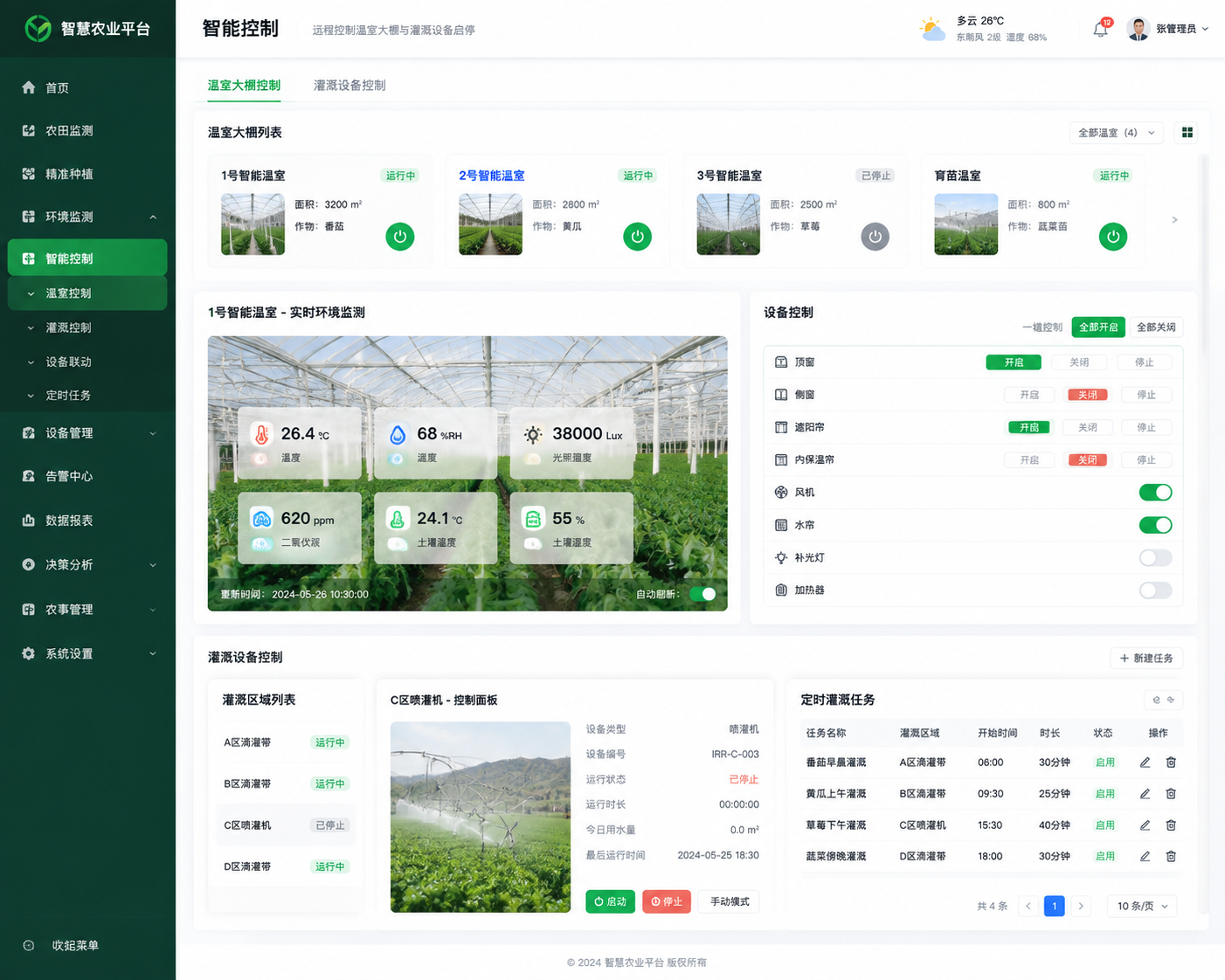Screen dimensions: 1225x980
Task: Go to the next page of greenhouse cards
Action: (1174, 220)
